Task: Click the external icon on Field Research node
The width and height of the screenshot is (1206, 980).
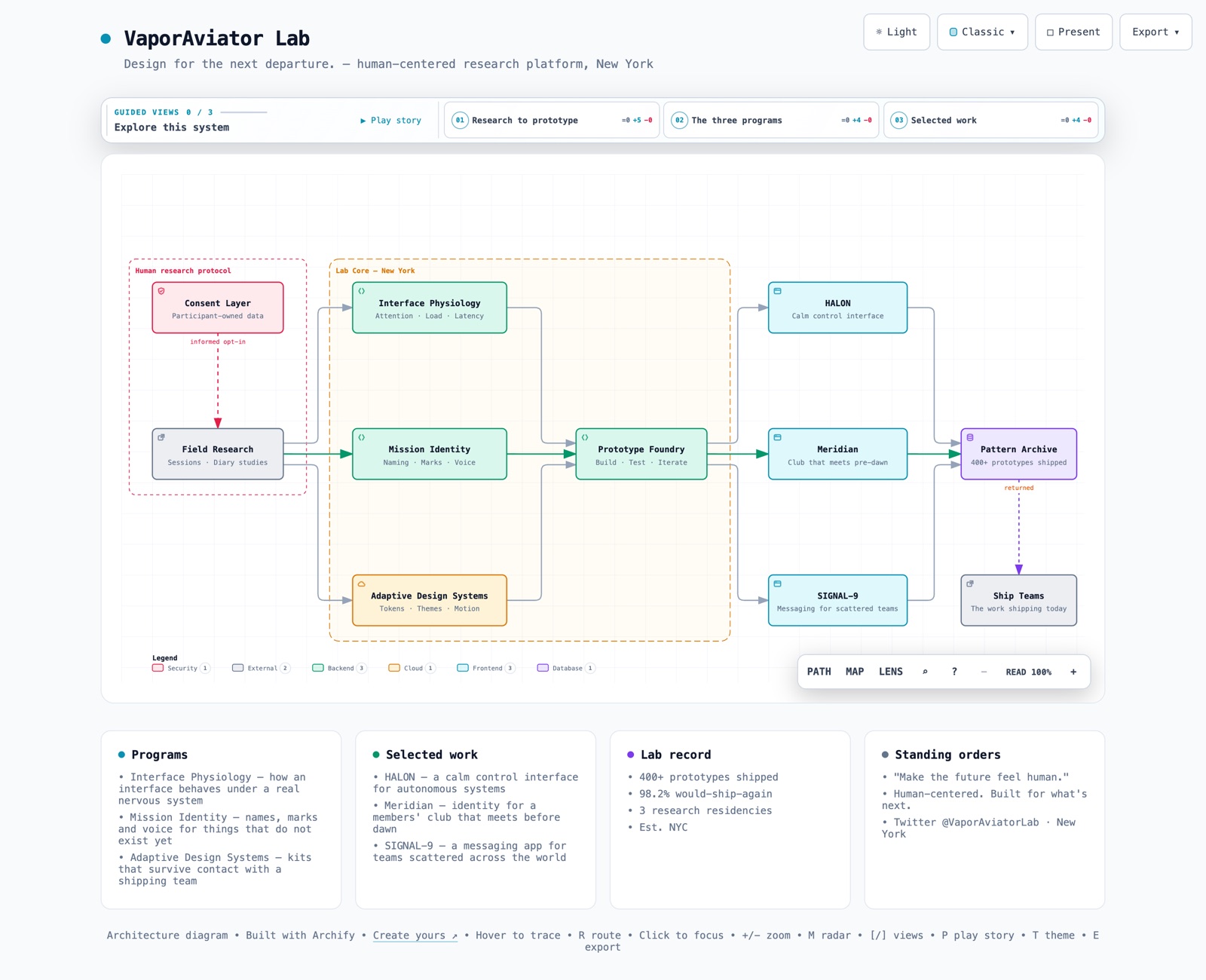Action: pyautogui.click(x=161, y=437)
